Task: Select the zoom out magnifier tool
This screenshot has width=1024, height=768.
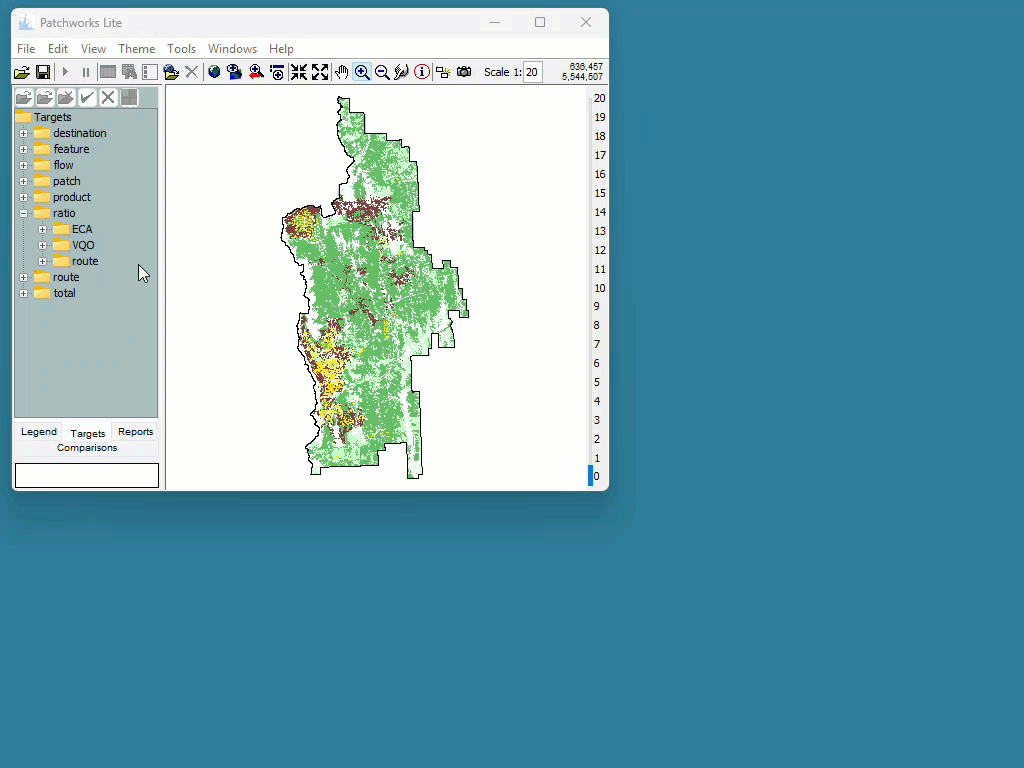Action: (383, 72)
